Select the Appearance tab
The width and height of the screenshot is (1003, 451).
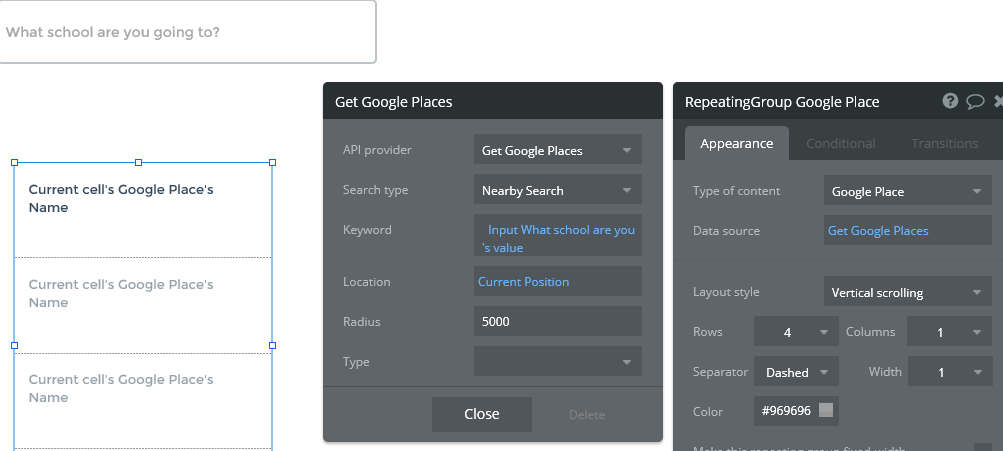[x=736, y=143]
